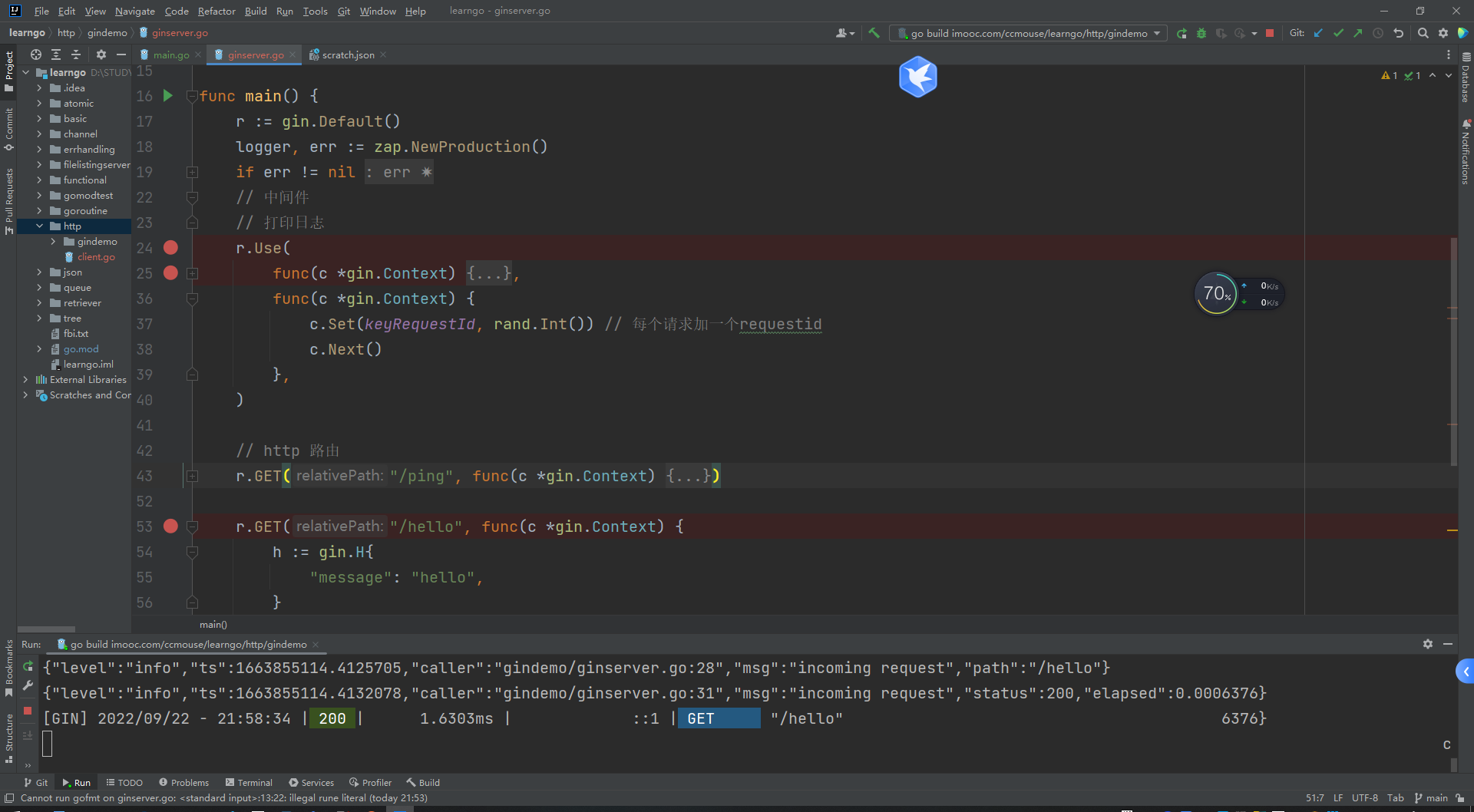This screenshot has height=812, width=1474.
Task: Remove the breakpoint at line 53
Action: [x=170, y=526]
